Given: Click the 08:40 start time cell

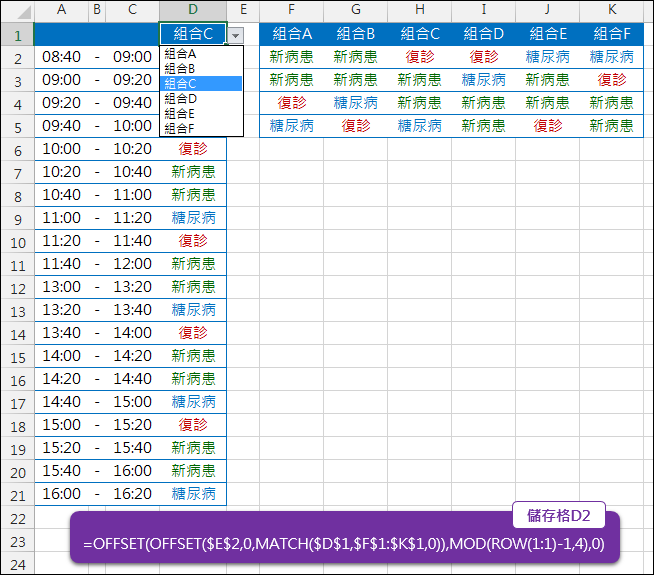Looking at the screenshot, I should [61, 57].
